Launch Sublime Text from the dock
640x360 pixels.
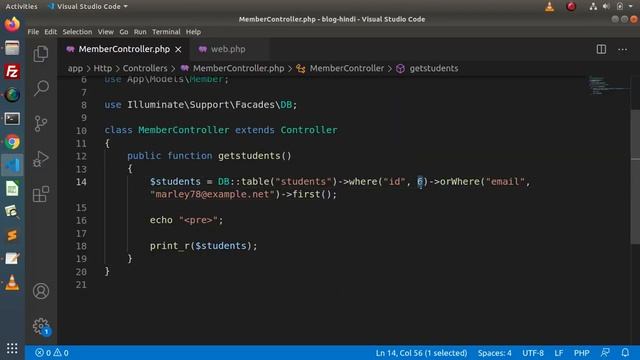pyautogui.click(x=12, y=236)
